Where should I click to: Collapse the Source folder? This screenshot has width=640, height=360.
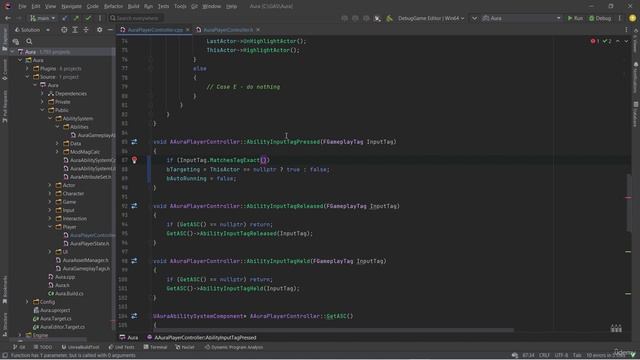(x=28, y=77)
